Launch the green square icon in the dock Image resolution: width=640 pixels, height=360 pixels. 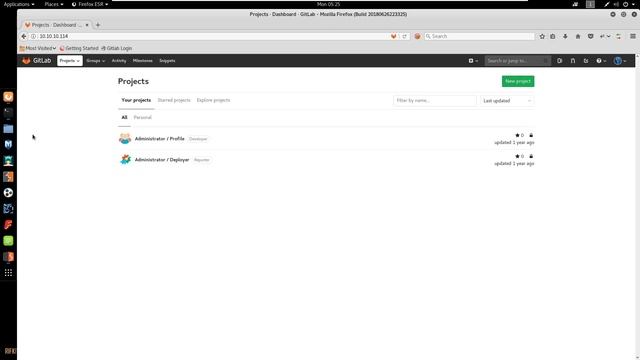point(8,240)
